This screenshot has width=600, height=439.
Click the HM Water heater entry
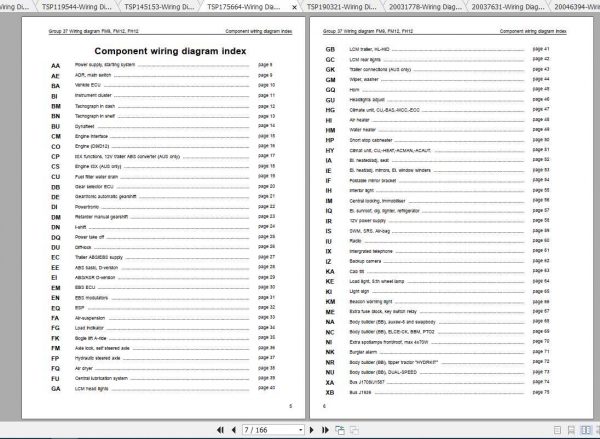[x=437, y=130]
